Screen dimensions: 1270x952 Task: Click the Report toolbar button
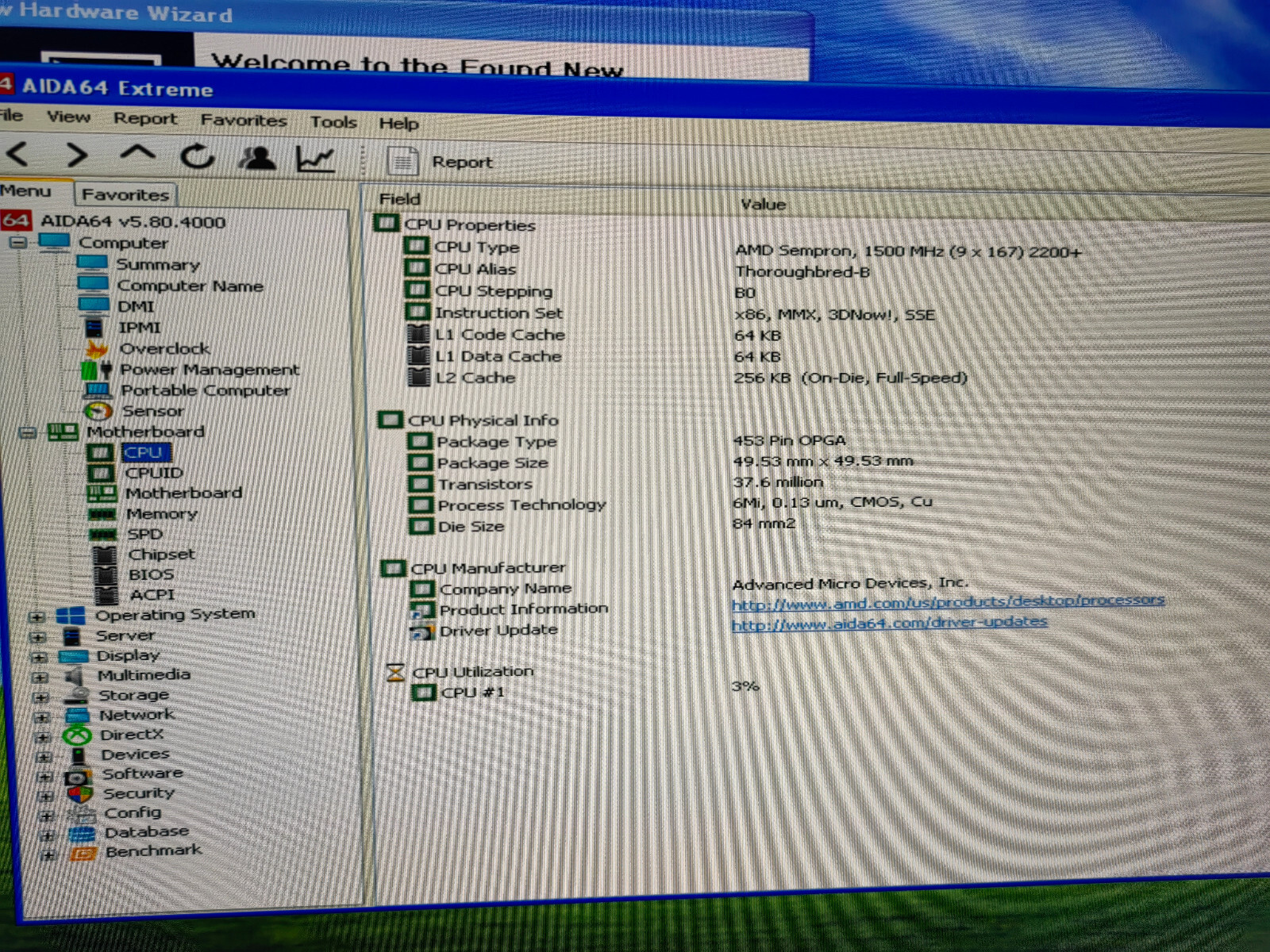pos(441,161)
